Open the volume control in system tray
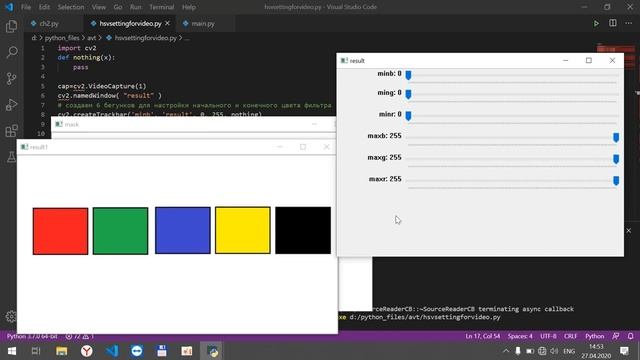640x360 pixels. (x=554, y=351)
